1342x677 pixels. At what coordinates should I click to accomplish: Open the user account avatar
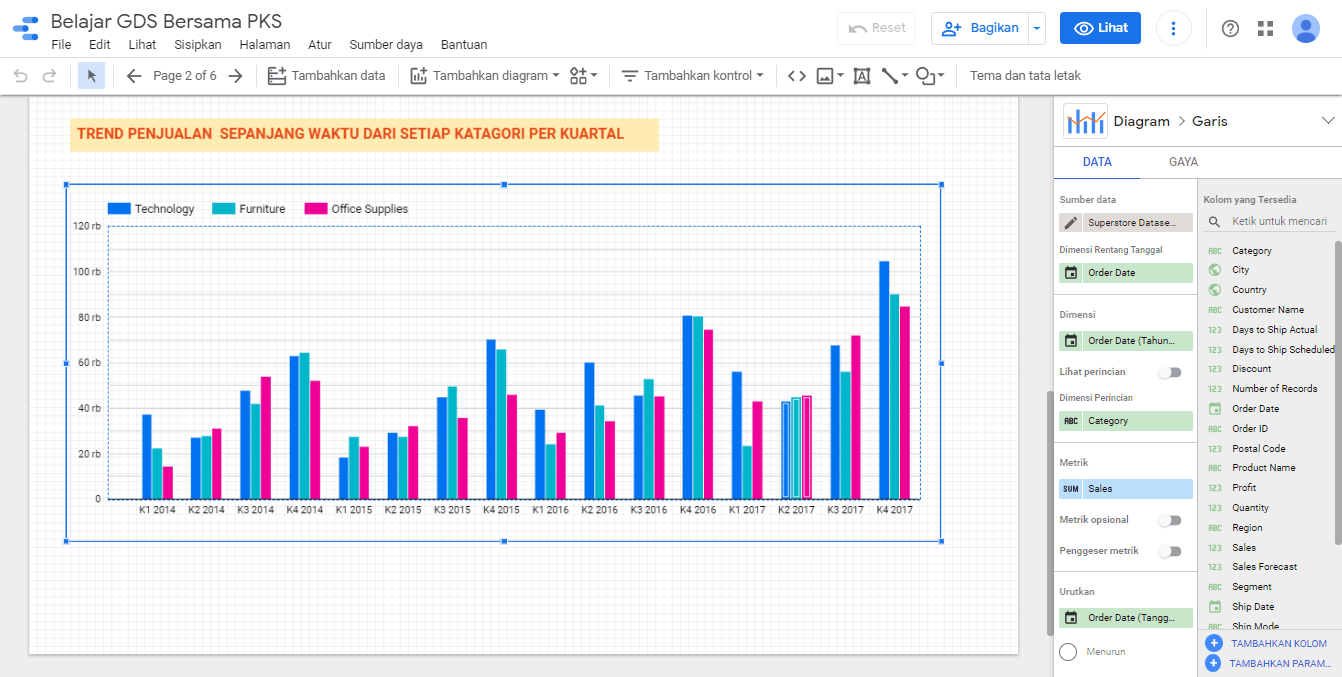coord(1306,28)
